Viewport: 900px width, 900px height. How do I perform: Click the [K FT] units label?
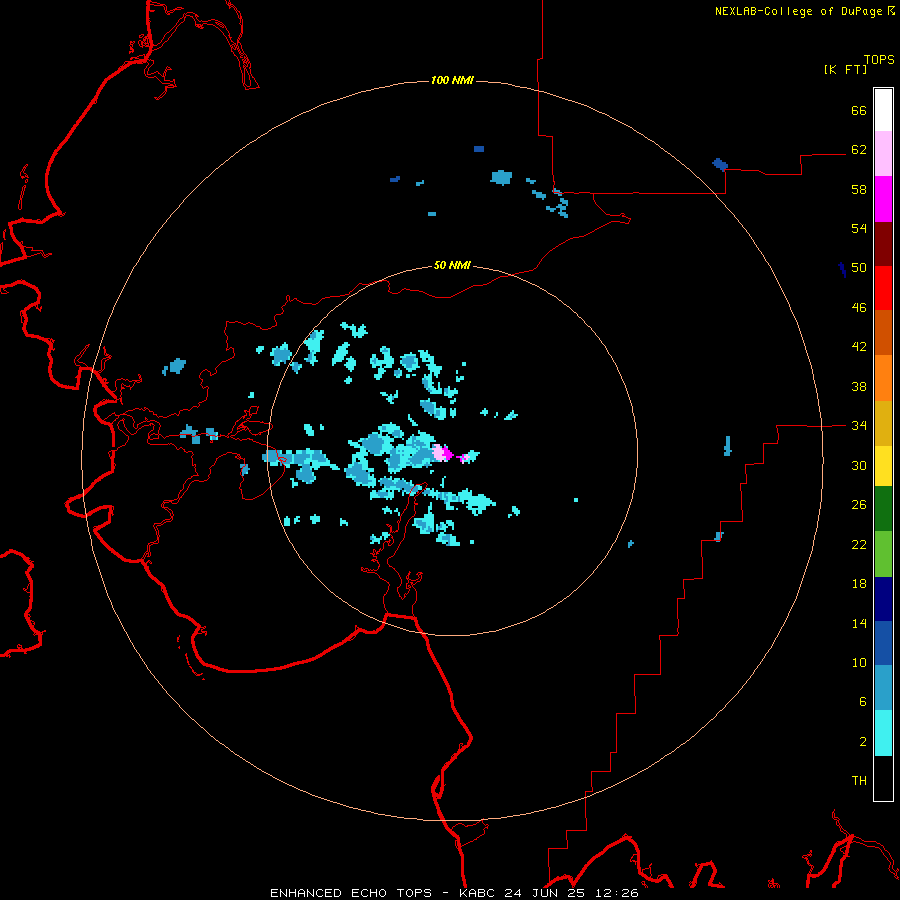(x=845, y=69)
